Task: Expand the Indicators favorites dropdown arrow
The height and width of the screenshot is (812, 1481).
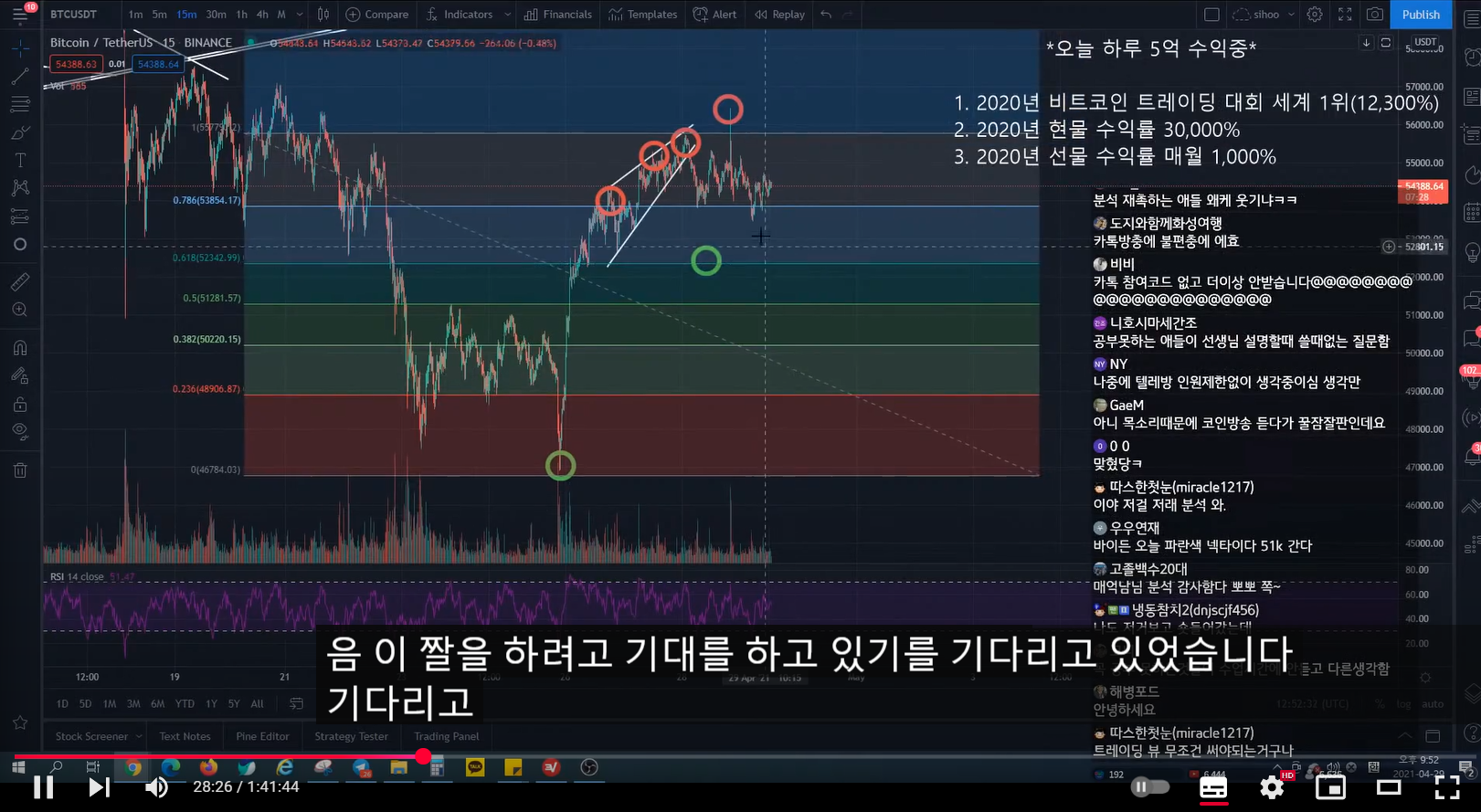Action: click(x=507, y=15)
